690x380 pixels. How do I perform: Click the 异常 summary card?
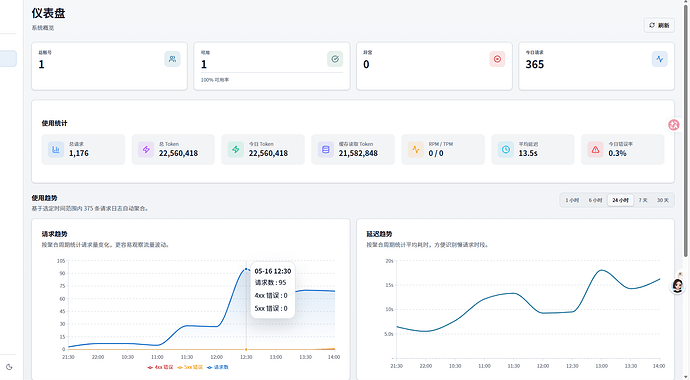point(434,66)
